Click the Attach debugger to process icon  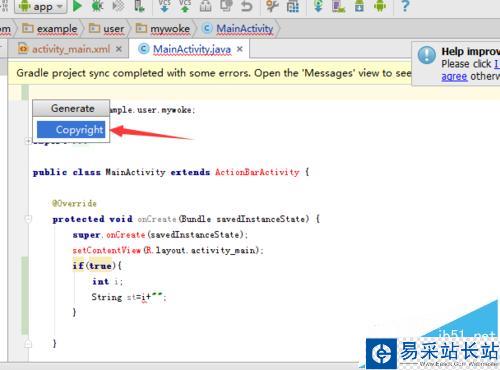[139, 6]
